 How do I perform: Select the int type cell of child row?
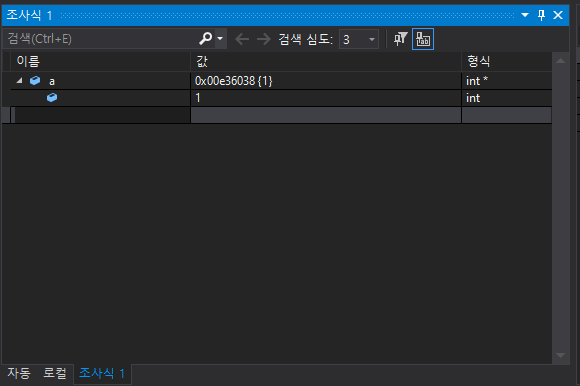tap(507, 98)
